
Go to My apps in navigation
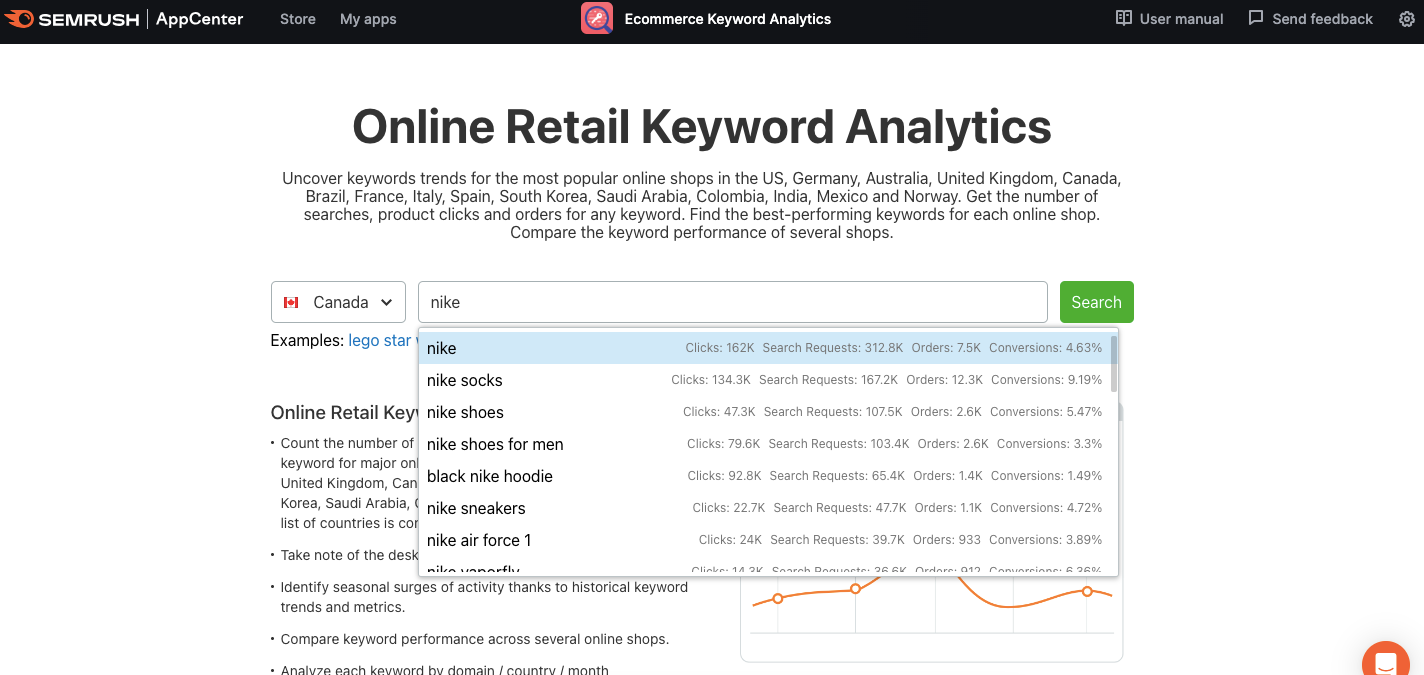tap(368, 19)
